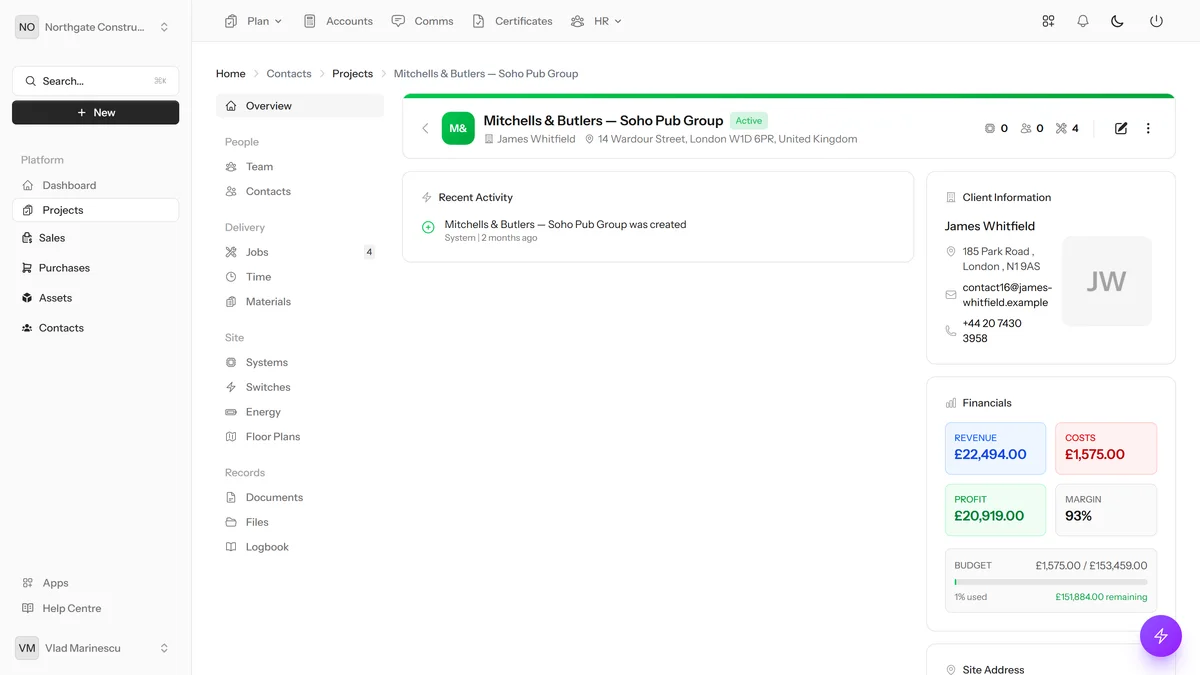1200x675 pixels.
Task: Open Help Centre
Action: (x=95, y=608)
